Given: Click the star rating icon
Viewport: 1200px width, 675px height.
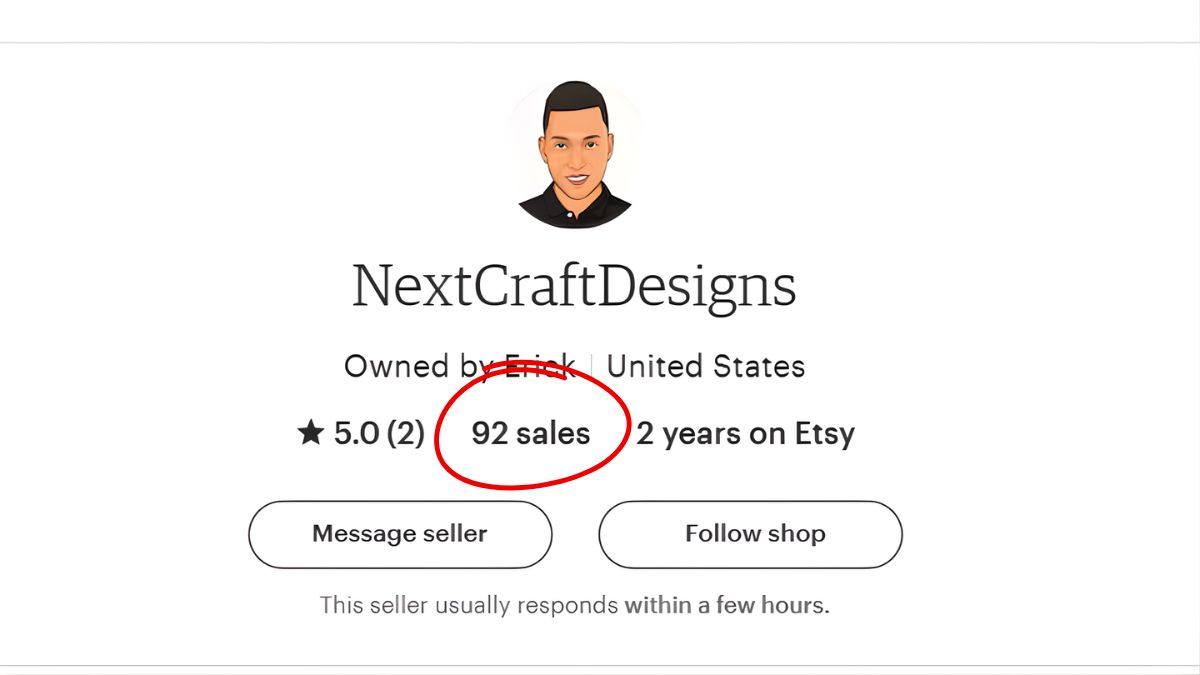Looking at the screenshot, I should coord(311,434).
